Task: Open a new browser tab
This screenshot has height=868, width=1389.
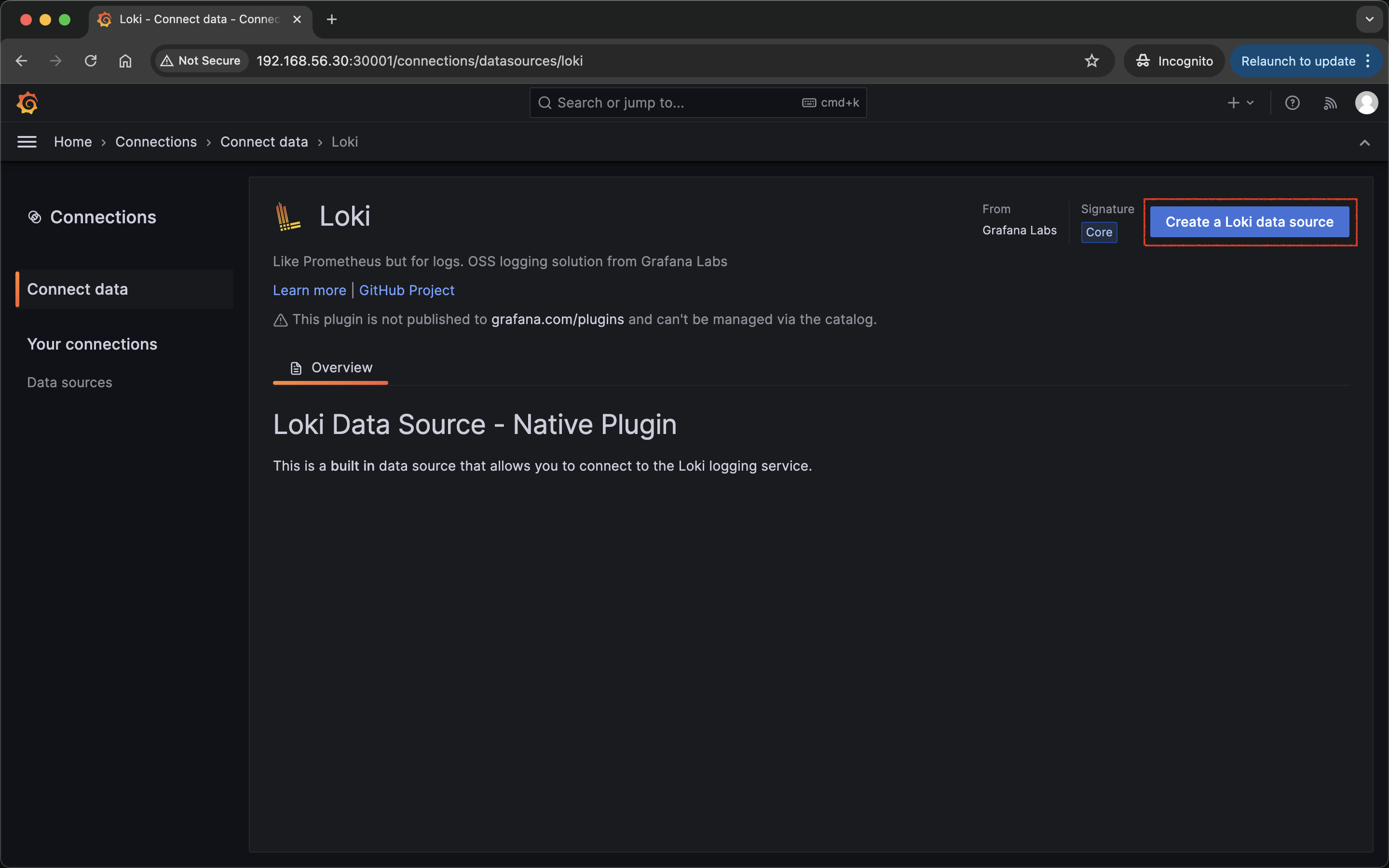Action: [x=331, y=19]
